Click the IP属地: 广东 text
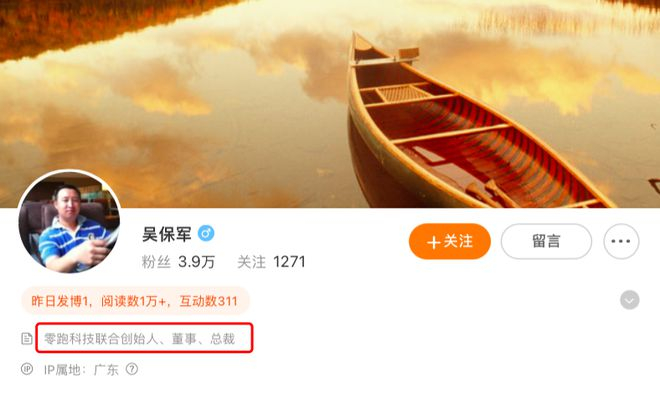660x405 pixels. coord(81,370)
